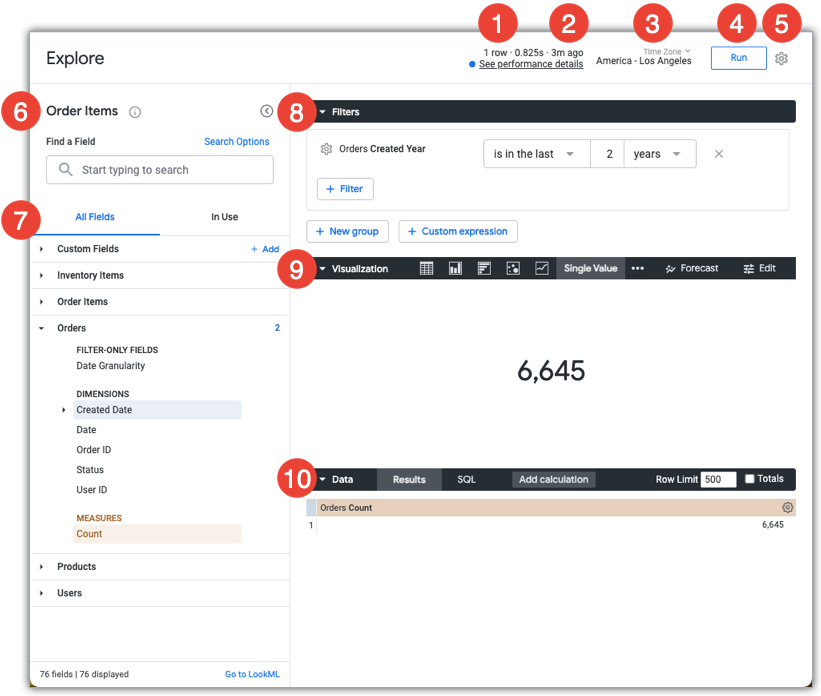Image resolution: width=821 pixels, height=696 pixels.
Task: Open Explore settings gear menu
Action: coord(782,59)
